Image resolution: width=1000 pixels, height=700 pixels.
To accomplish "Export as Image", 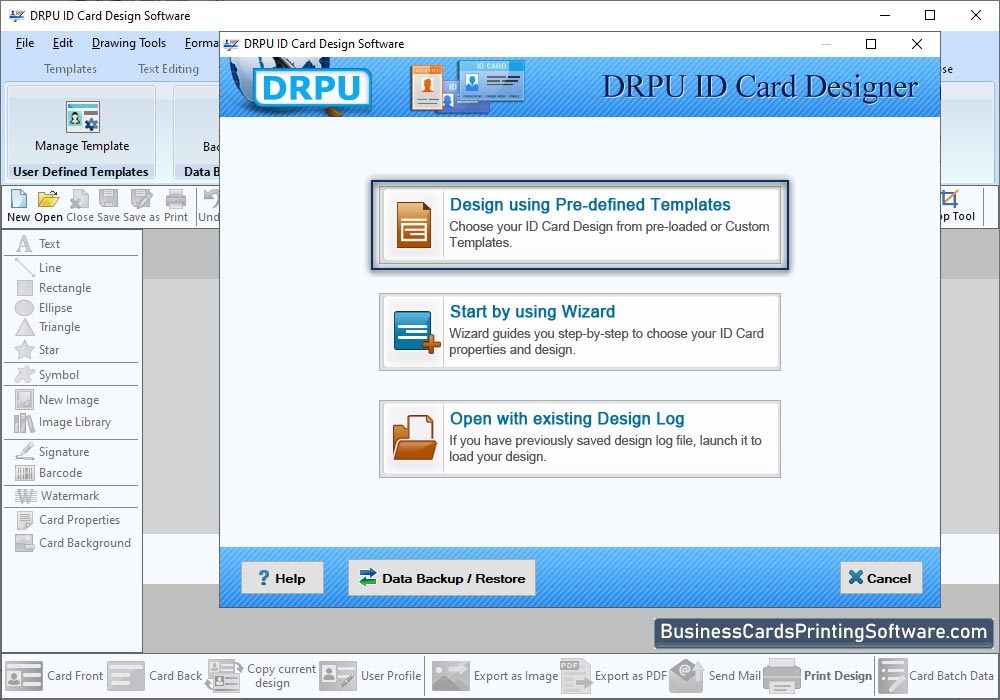I will [495, 676].
